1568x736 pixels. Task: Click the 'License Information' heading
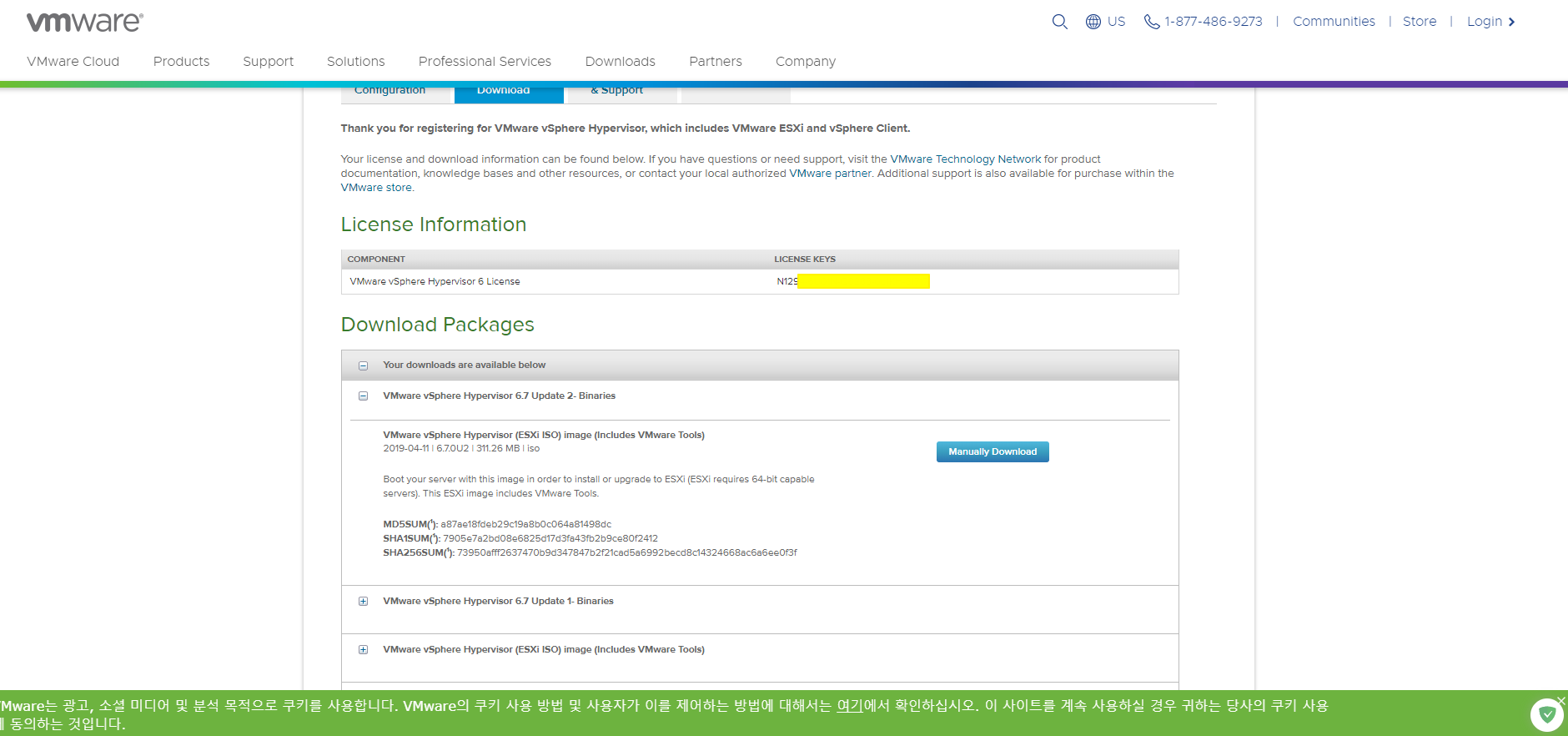pos(434,224)
